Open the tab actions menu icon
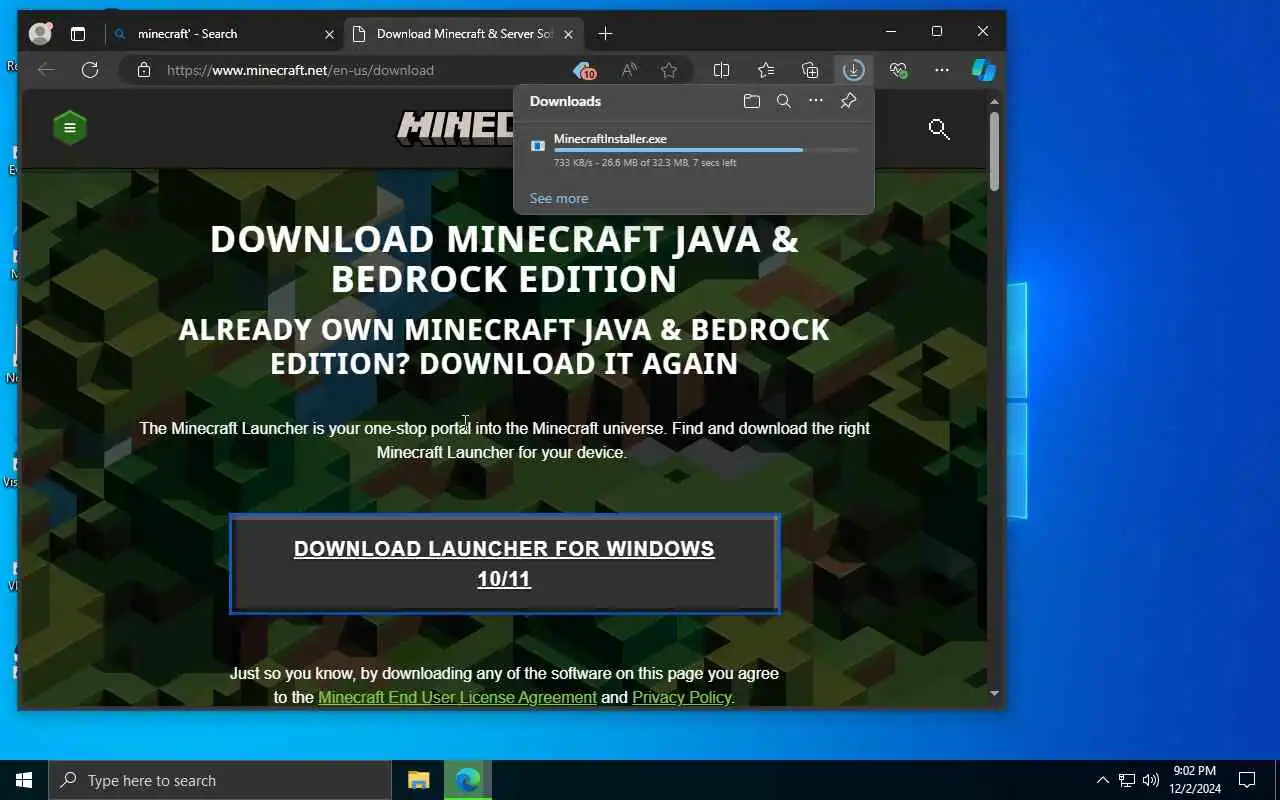This screenshot has width=1280, height=800. [78, 34]
